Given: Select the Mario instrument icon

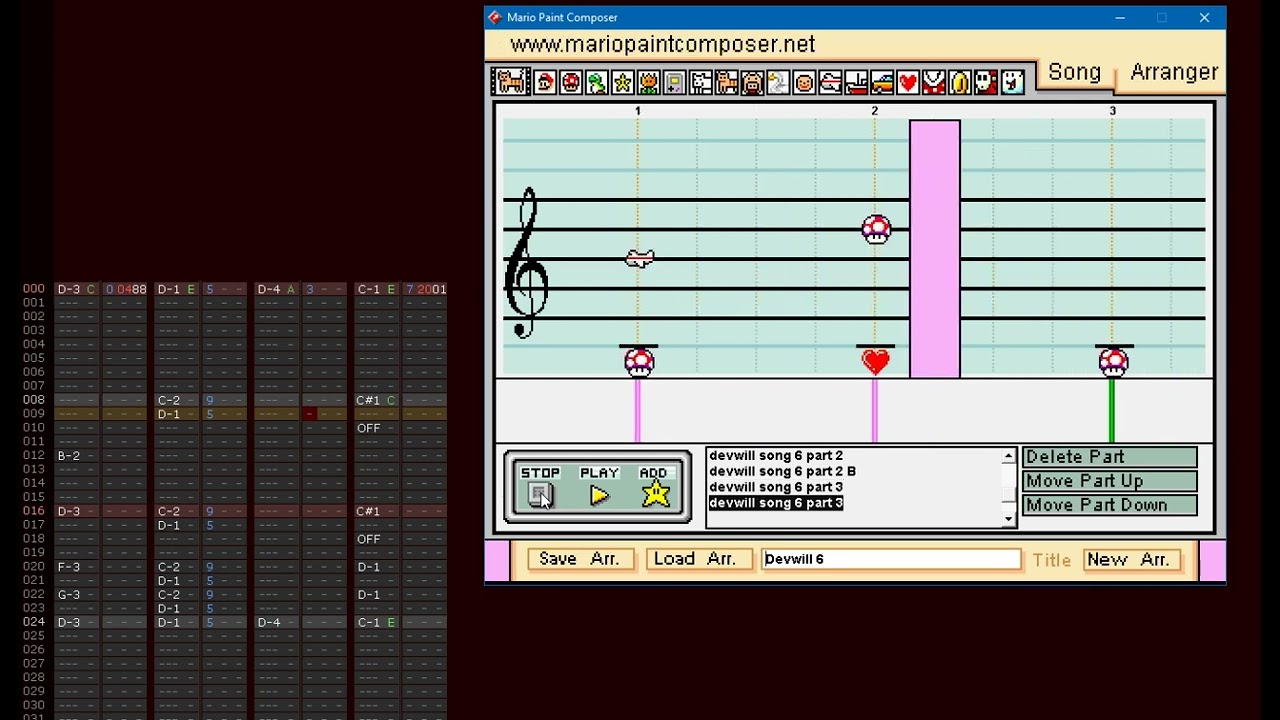Looking at the screenshot, I should pos(545,82).
